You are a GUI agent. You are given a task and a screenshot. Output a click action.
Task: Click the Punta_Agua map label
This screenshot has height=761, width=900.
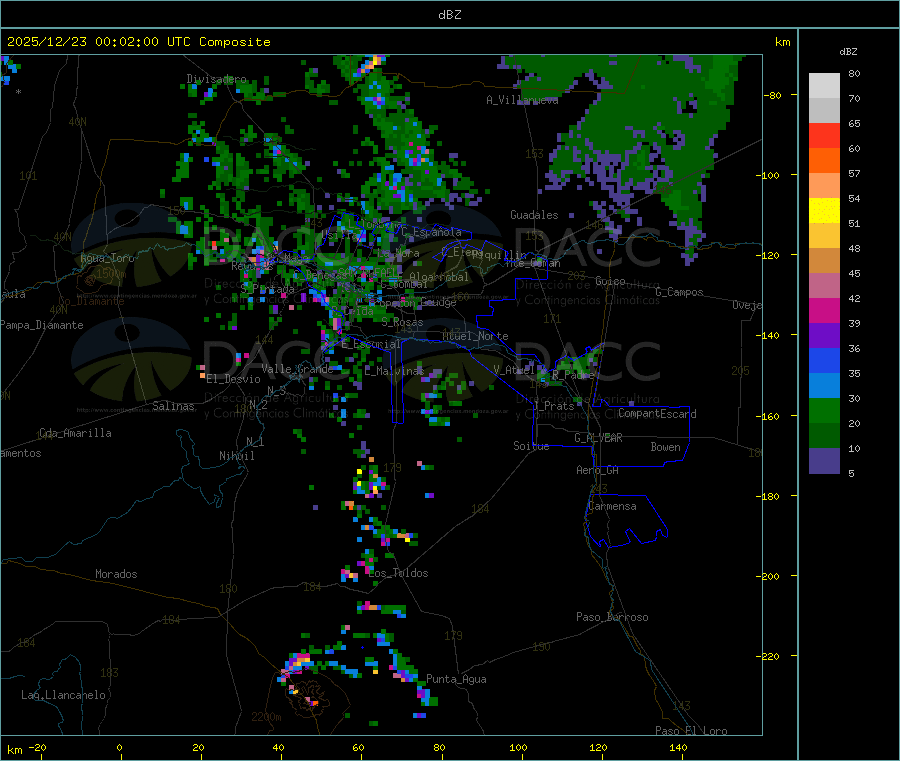tap(456, 679)
